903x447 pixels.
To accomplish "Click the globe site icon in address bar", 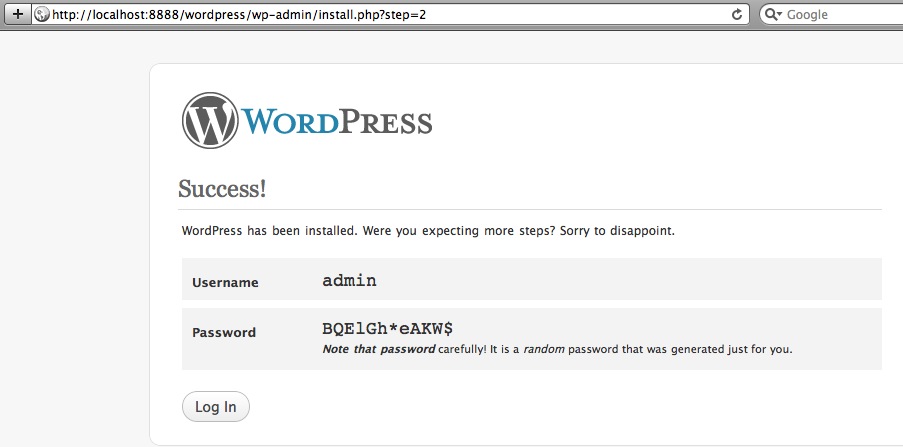I will click(41, 14).
